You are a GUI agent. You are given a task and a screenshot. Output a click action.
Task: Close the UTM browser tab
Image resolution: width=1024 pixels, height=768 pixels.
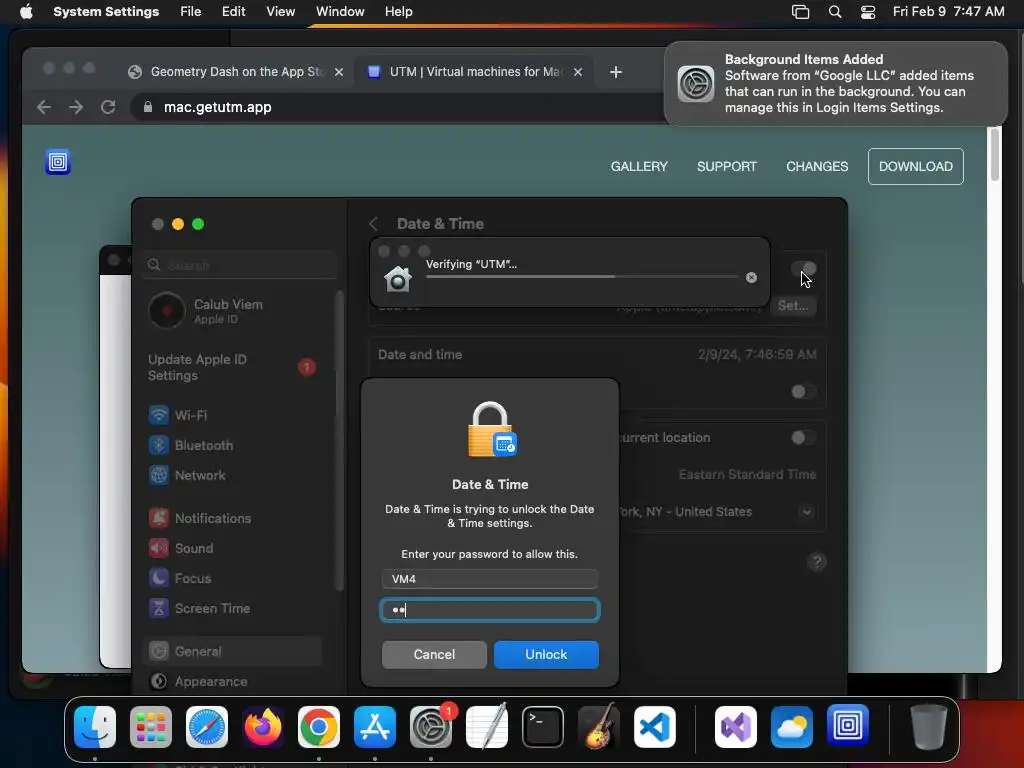point(578,72)
